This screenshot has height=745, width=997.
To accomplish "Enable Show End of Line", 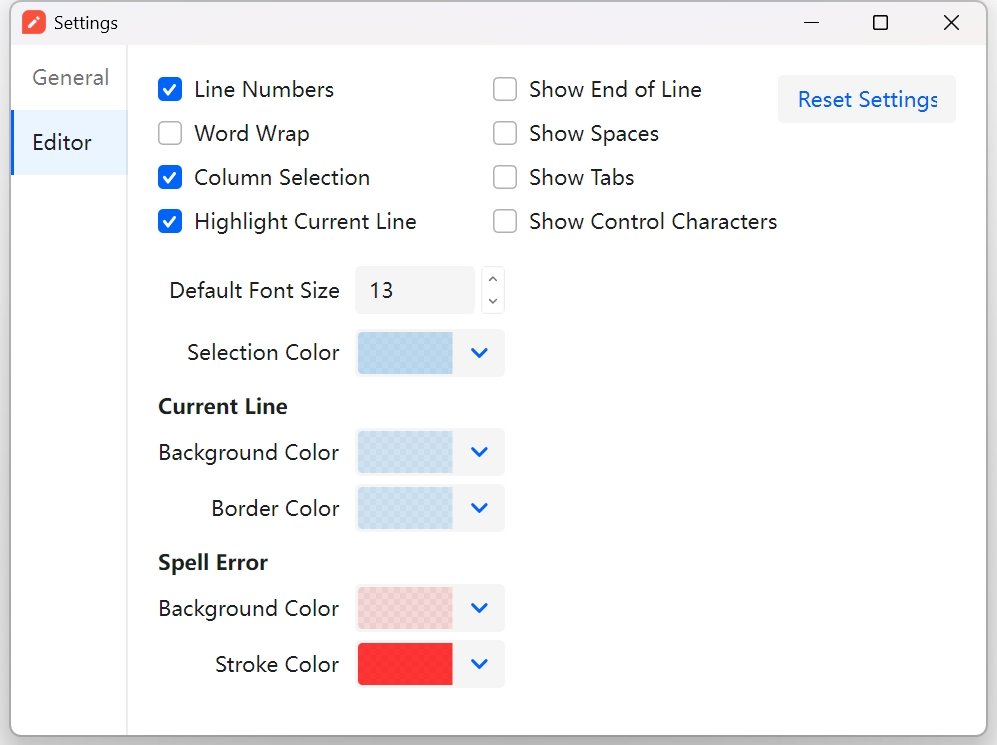I will tap(505, 90).
